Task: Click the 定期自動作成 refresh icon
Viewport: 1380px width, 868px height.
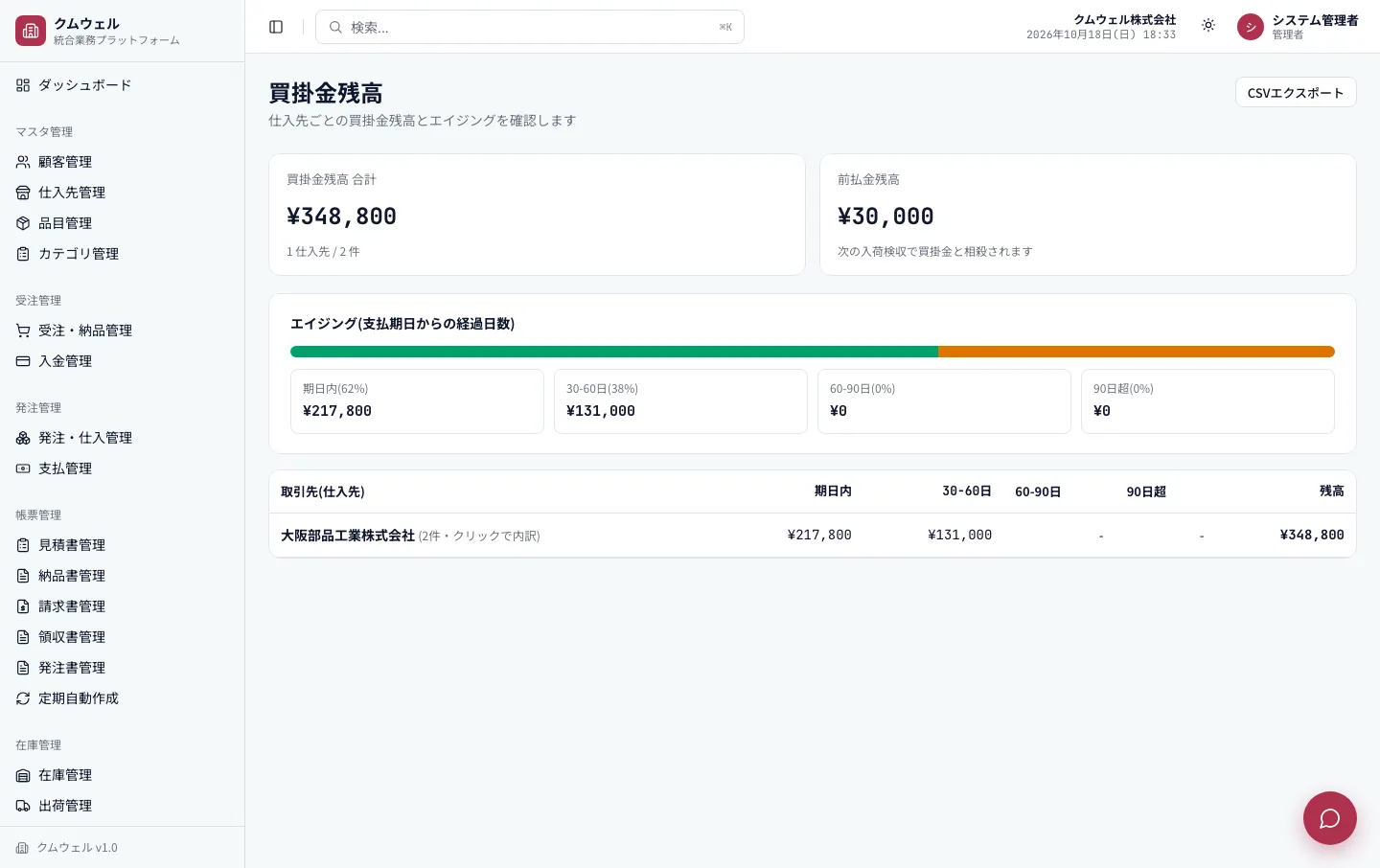Action: (x=23, y=698)
